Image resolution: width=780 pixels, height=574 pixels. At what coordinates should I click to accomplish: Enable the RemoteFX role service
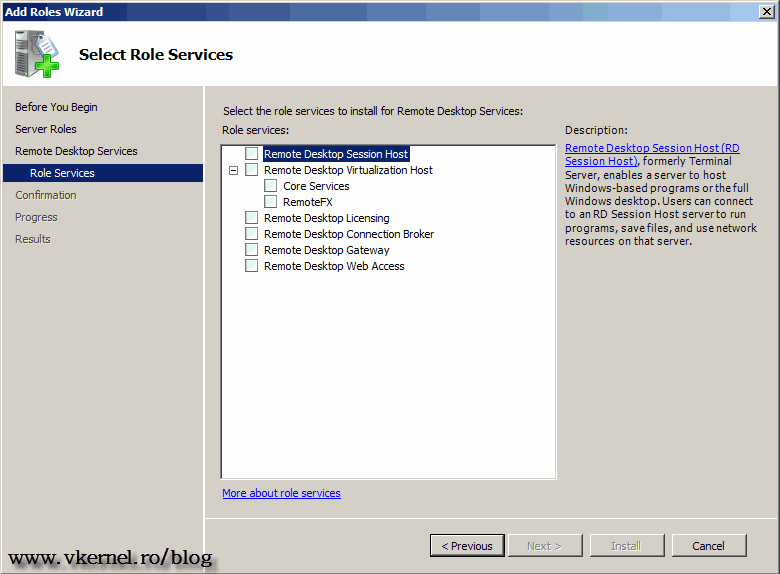[271, 202]
